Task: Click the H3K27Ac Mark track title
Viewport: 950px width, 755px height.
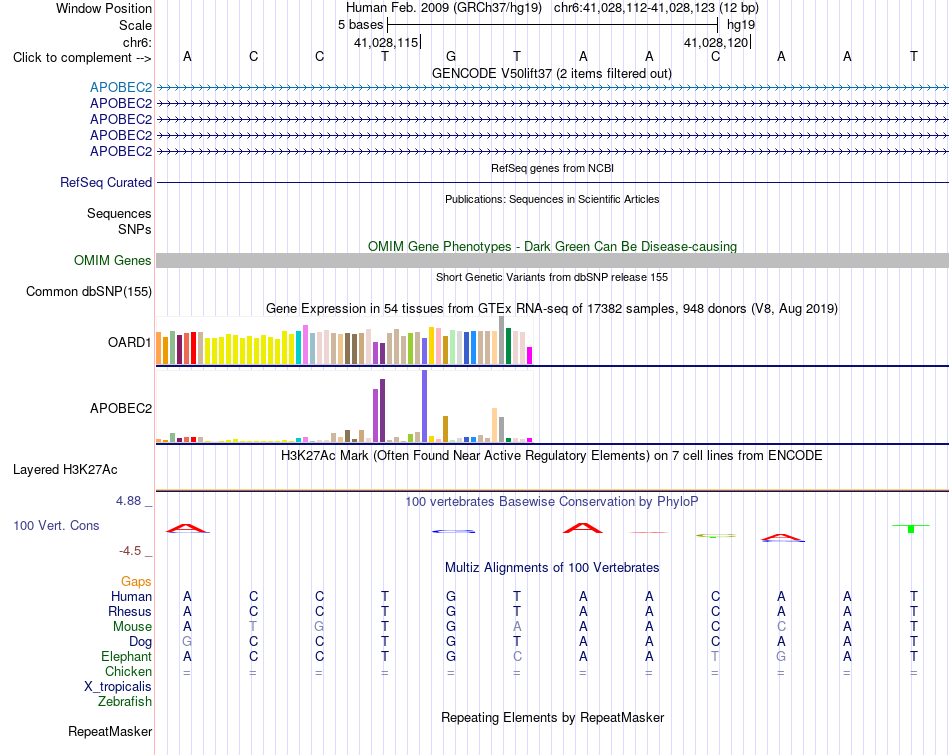Action: tap(551, 456)
